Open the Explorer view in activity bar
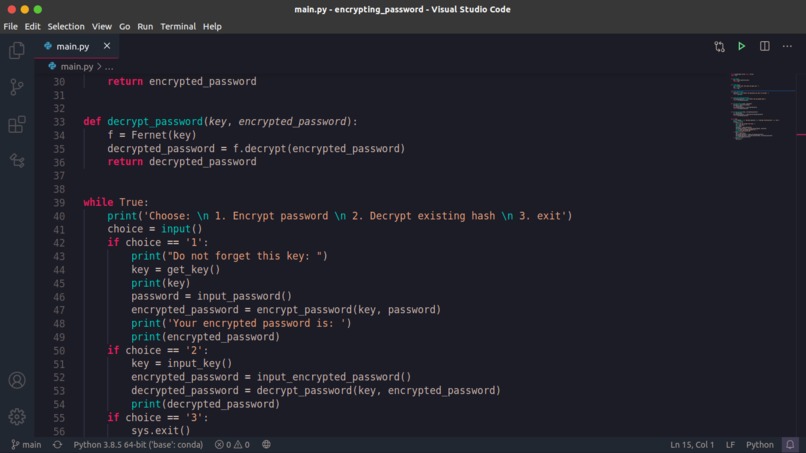The width and height of the screenshot is (806, 453). [x=17, y=50]
